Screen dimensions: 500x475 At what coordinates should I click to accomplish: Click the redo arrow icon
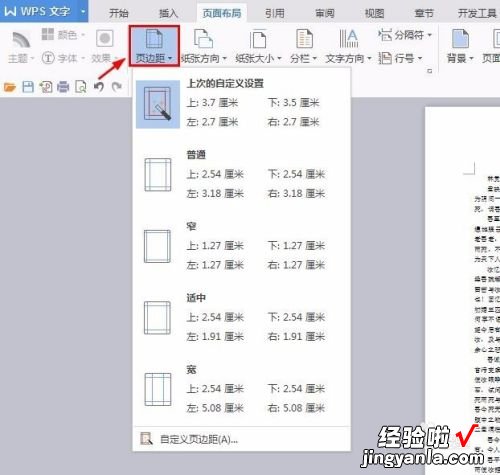tap(116, 87)
